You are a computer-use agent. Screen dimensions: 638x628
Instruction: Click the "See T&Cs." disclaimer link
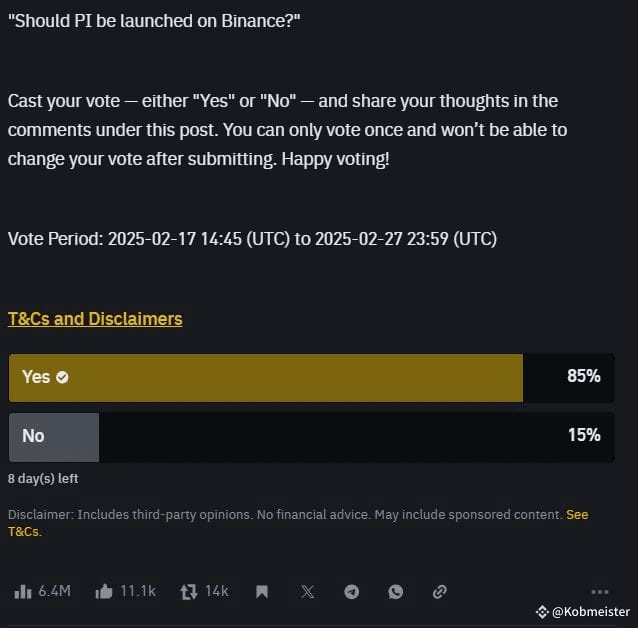pos(577,515)
